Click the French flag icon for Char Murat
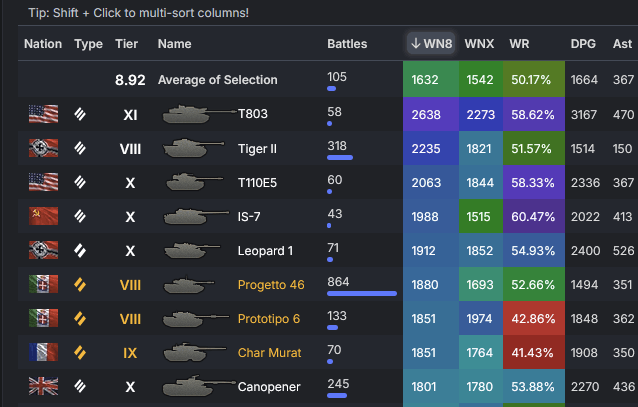Screen dimensions: 638x407 [43, 352]
